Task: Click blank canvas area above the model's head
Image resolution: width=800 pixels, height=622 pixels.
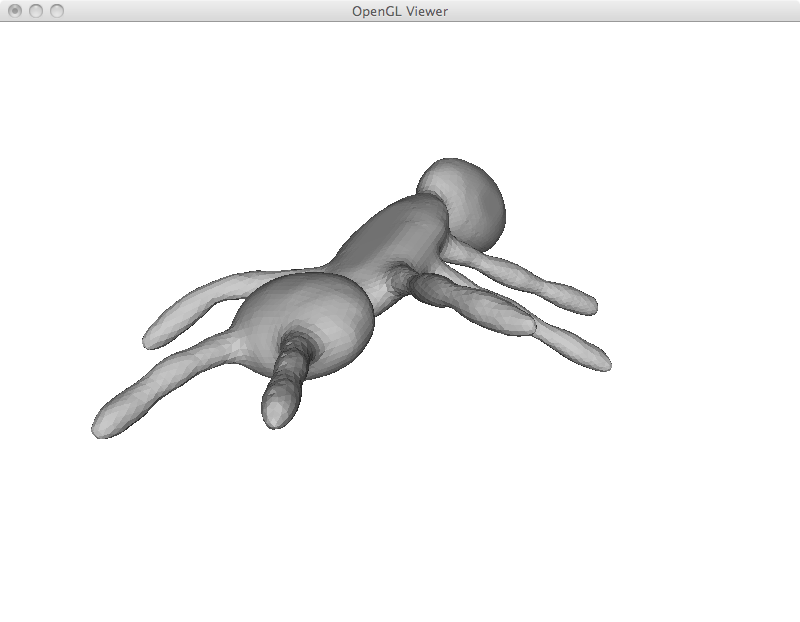Action: tap(460, 90)
